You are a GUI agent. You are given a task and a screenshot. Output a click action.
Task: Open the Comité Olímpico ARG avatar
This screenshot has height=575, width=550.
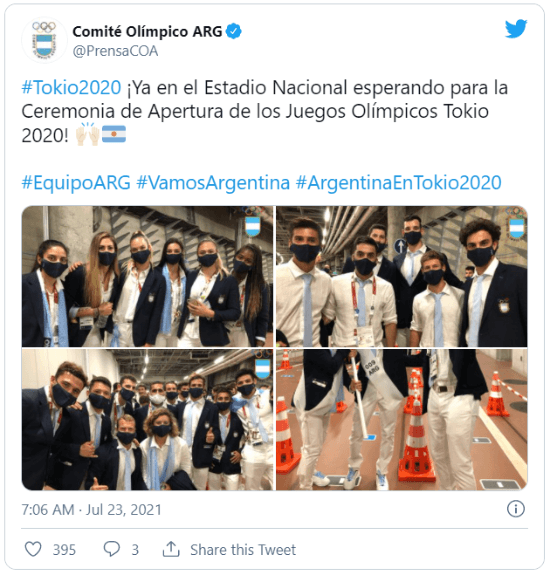pos(44,40)
